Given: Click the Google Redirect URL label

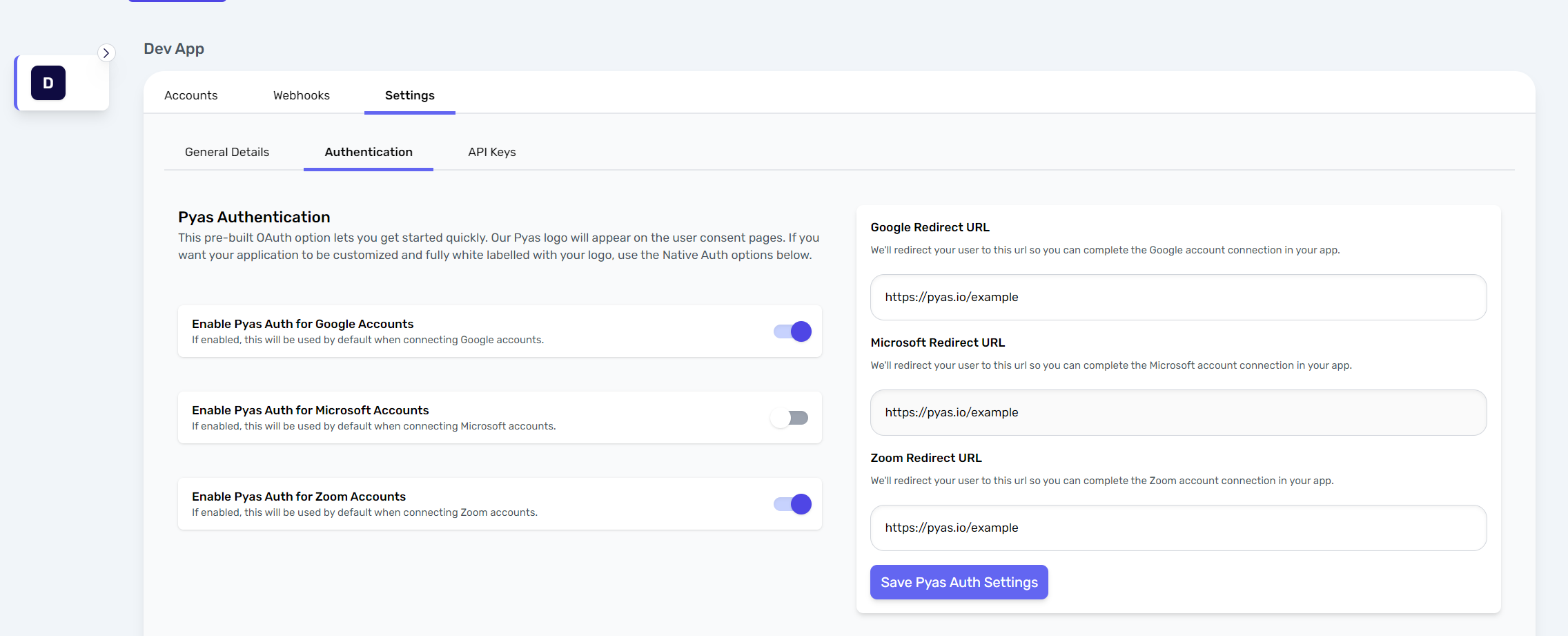Looking at the screenshot, I should (930, 227).
